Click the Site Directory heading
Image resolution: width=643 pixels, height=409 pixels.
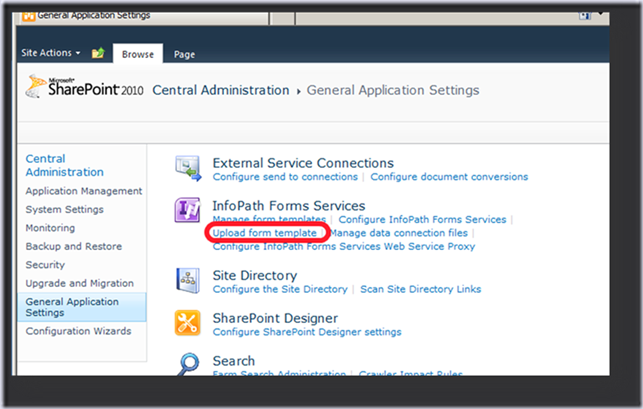(255, 275)
